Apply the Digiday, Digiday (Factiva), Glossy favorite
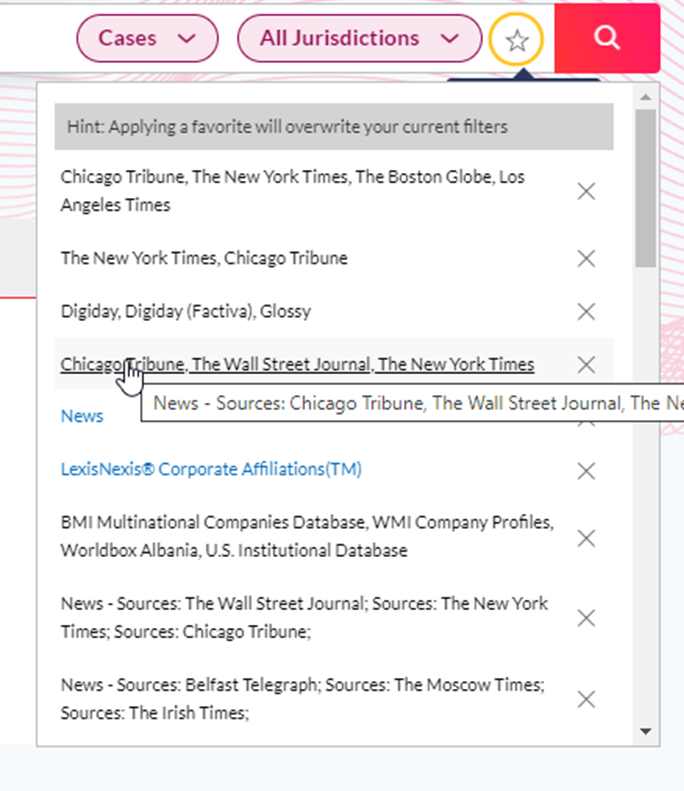This screenshot has height=791, width=684. [x=186, y=311]
